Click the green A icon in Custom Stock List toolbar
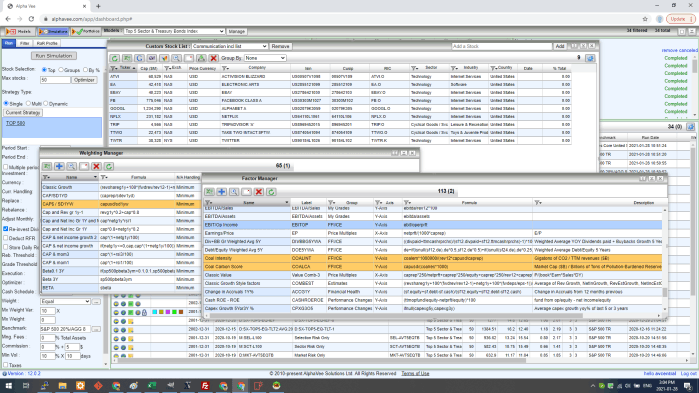699x393 pixels. point(201,58)
